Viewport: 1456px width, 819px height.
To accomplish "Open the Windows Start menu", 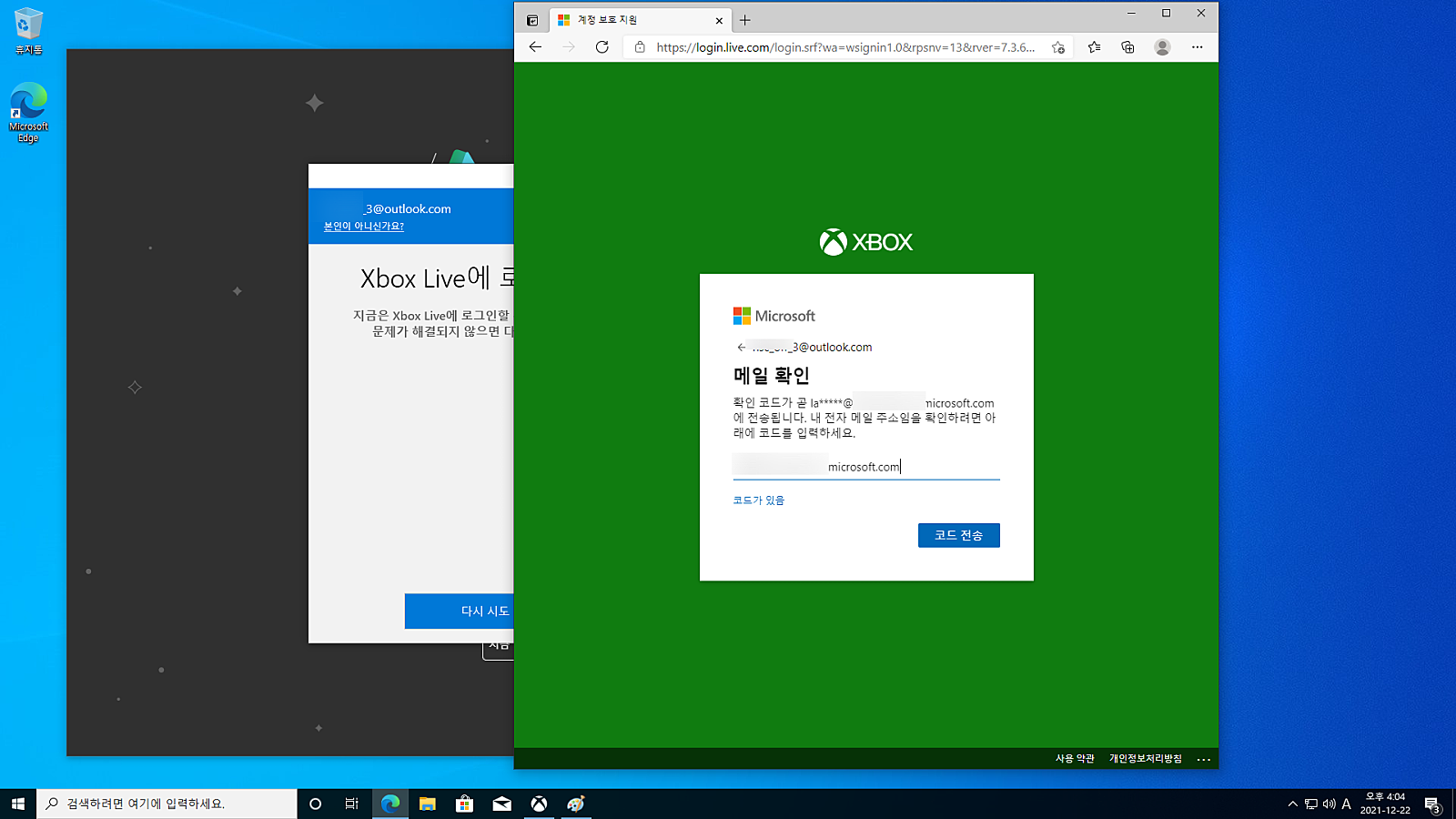I will point(18,804).
